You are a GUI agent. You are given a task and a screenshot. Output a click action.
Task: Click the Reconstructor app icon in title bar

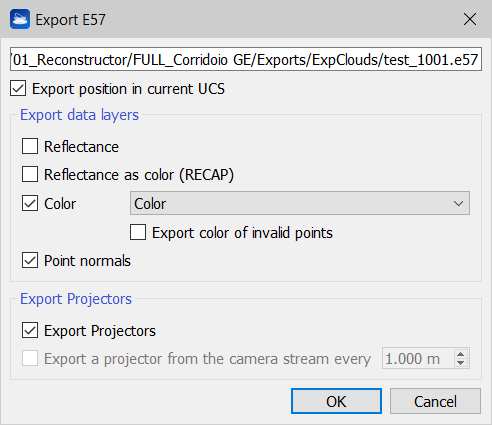point(20,19)
